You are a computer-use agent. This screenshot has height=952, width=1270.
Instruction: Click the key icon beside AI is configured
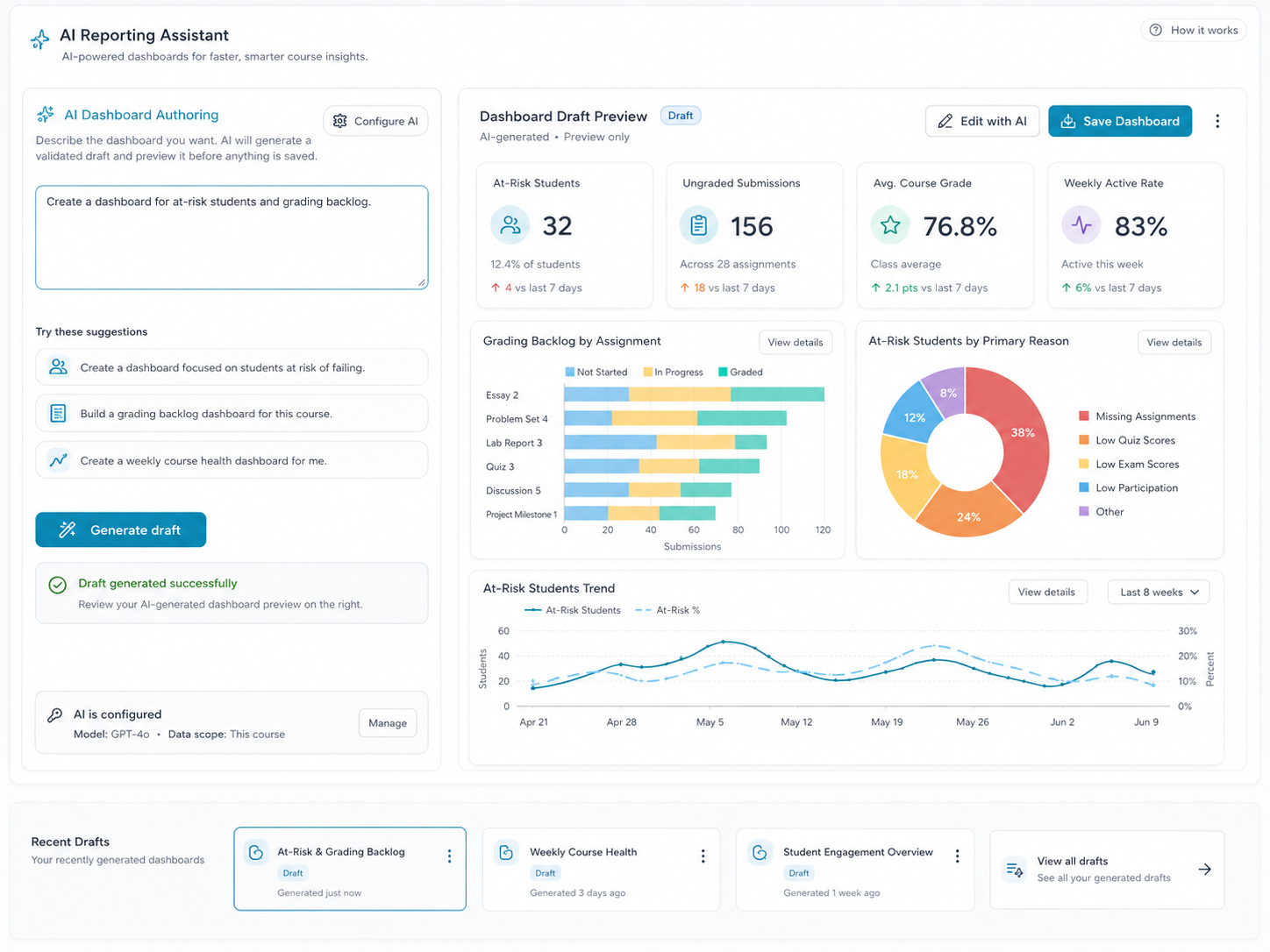pos(54,715)
